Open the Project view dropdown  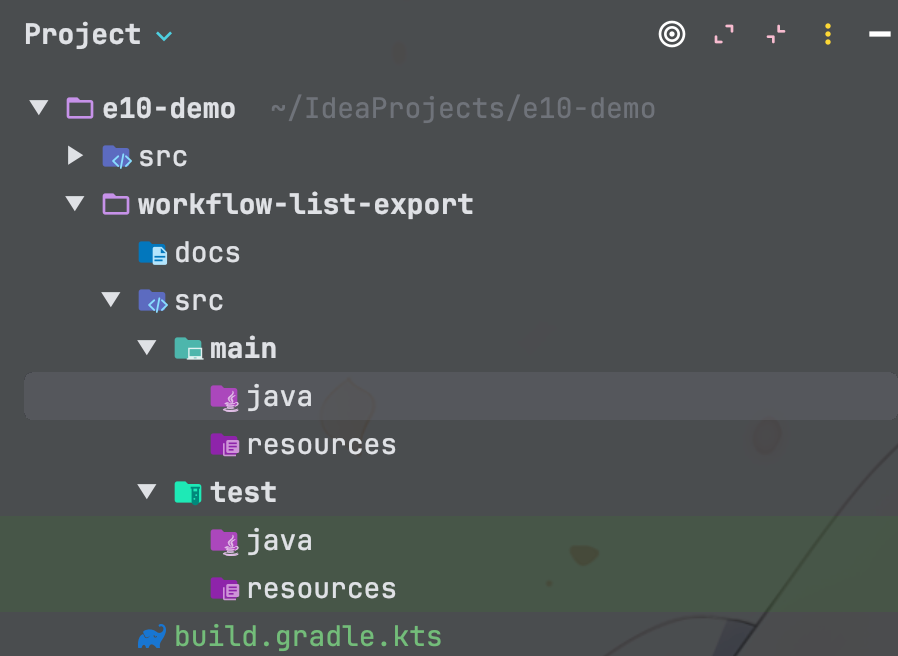point(164,36)
